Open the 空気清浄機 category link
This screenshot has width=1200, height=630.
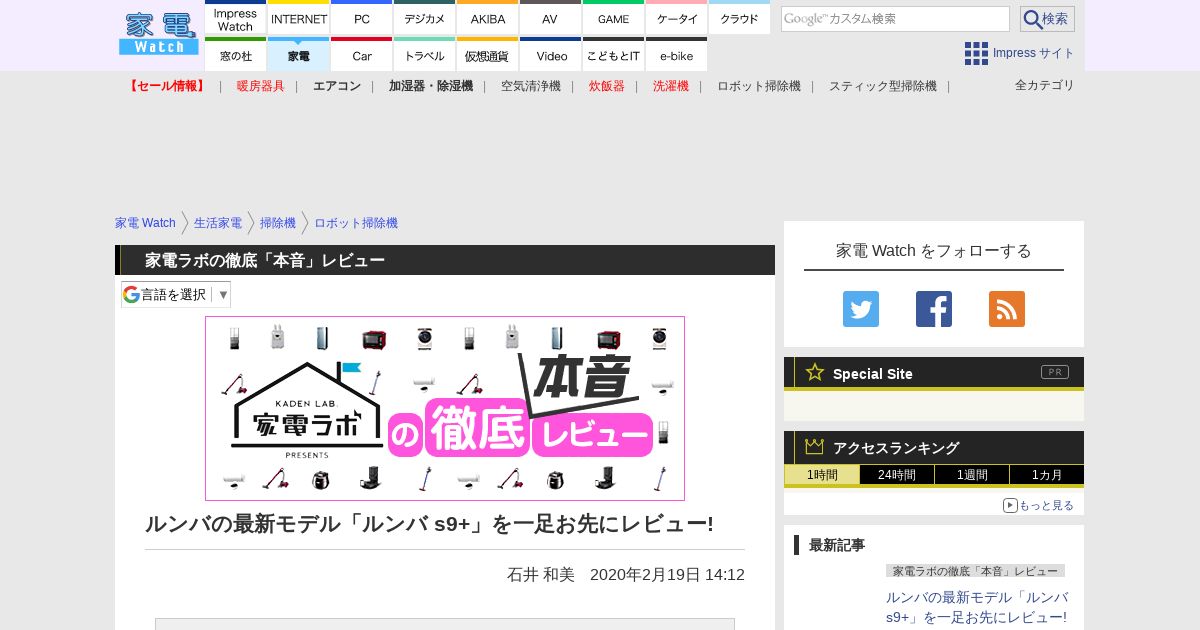(531, 86)
